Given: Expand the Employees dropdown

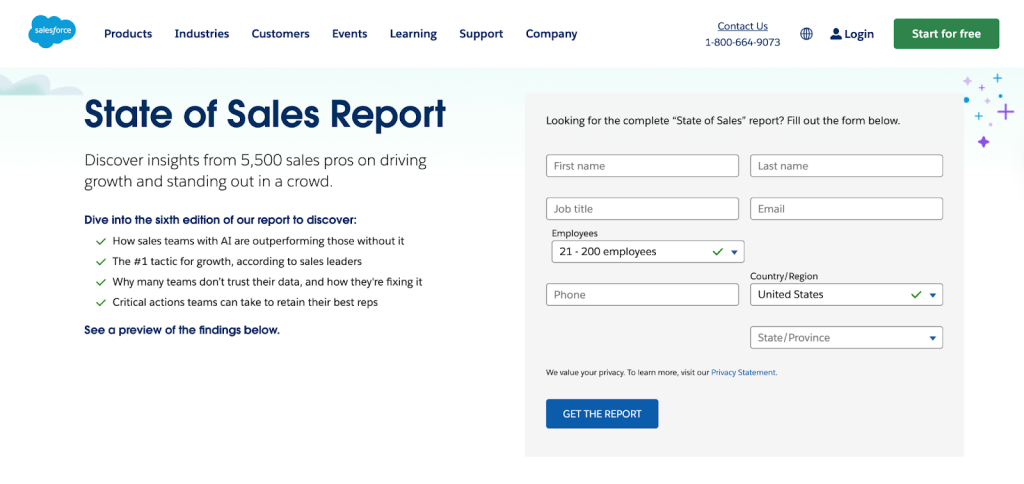Looking at the screenshot, I should (x=647, y=252).
